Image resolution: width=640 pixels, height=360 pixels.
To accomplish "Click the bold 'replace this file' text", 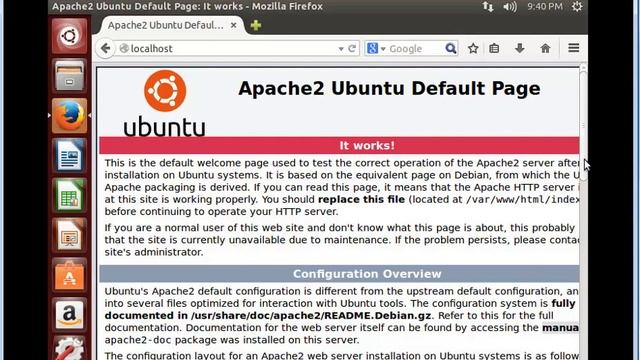I will tap(361, 200).
